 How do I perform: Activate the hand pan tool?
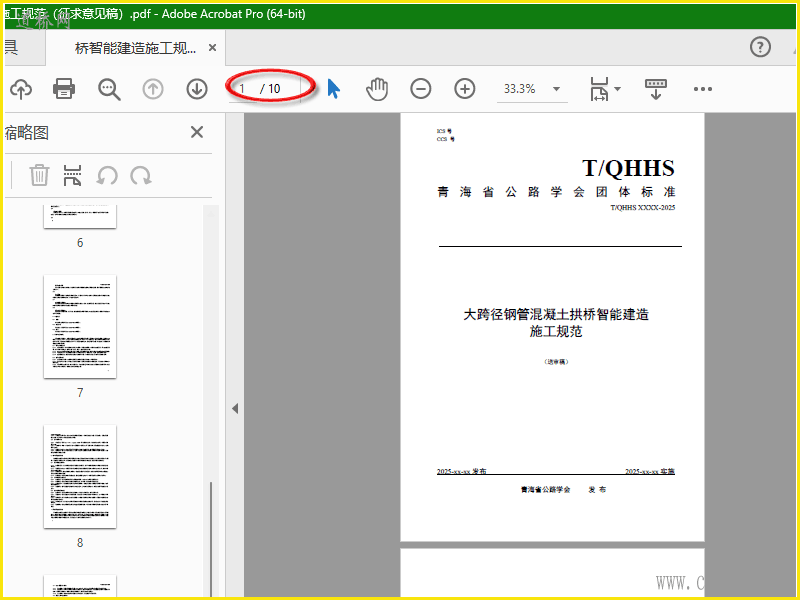pos(377,89)
